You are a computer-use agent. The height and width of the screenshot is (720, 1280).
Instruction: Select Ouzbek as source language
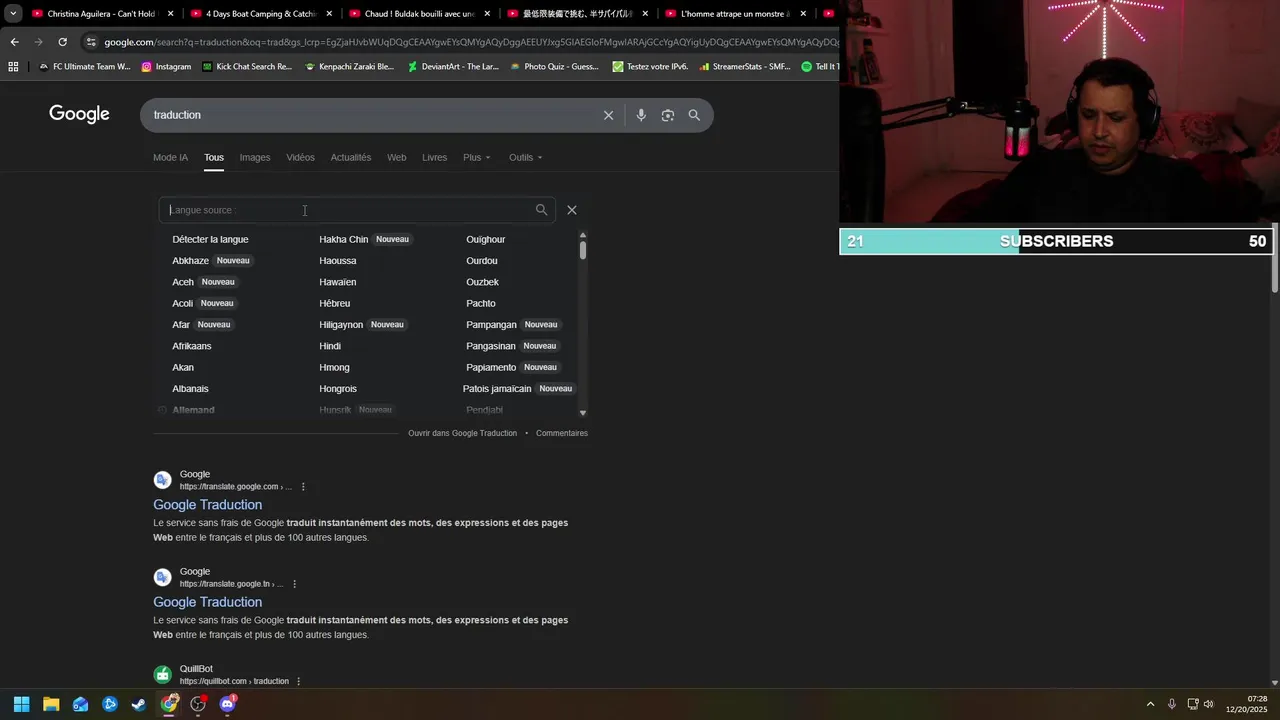pos(482,282)
